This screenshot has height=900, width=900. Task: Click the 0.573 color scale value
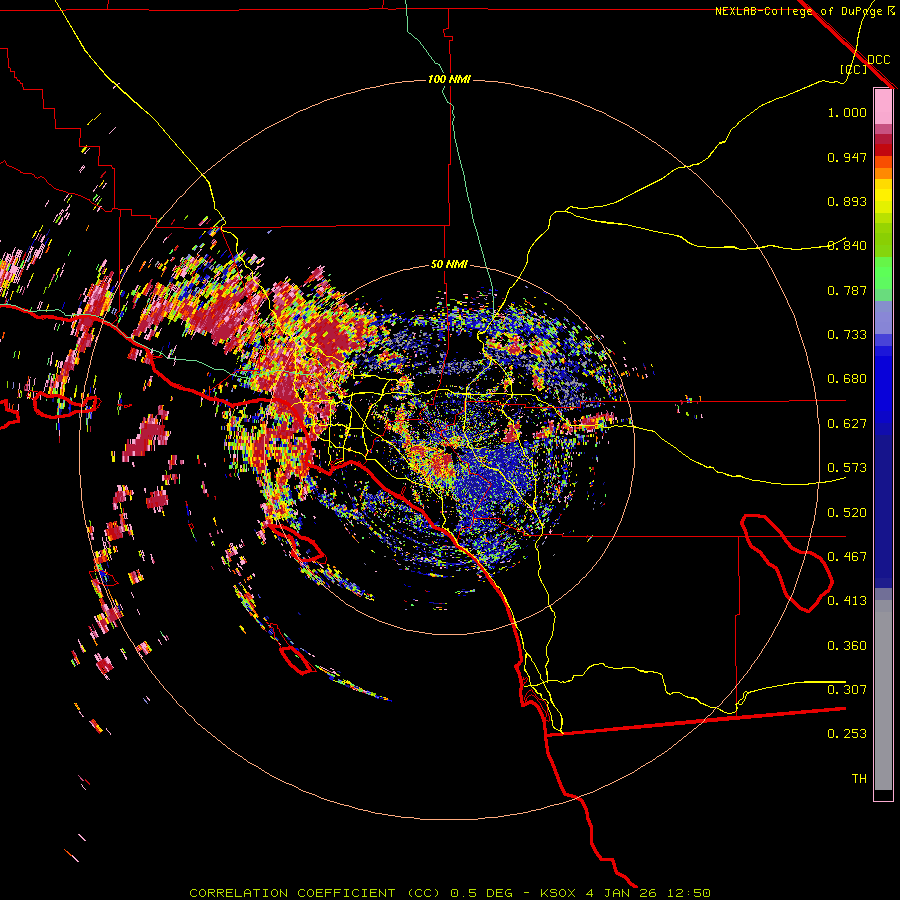click(x=847, y=468)
